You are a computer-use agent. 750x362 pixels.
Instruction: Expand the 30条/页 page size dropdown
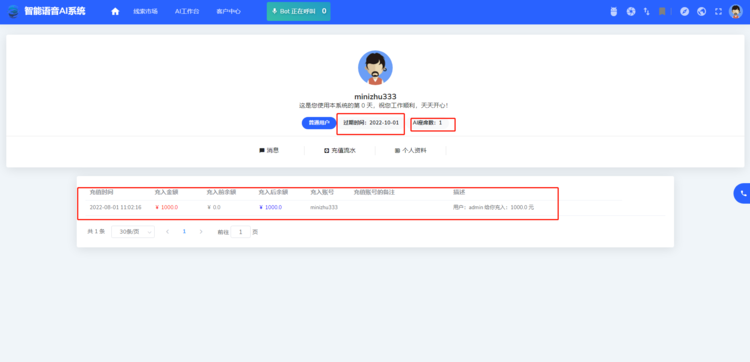tap(133, 231)
